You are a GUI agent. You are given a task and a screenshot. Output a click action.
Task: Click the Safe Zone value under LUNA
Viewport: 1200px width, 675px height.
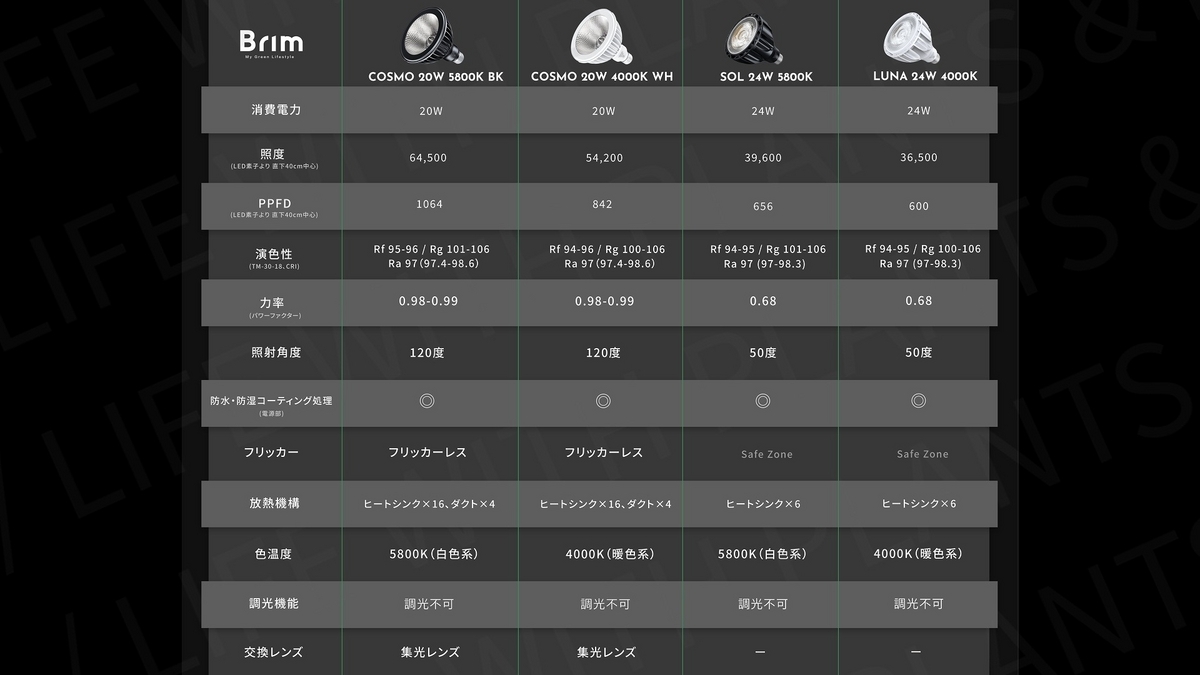tap(922, 454)
